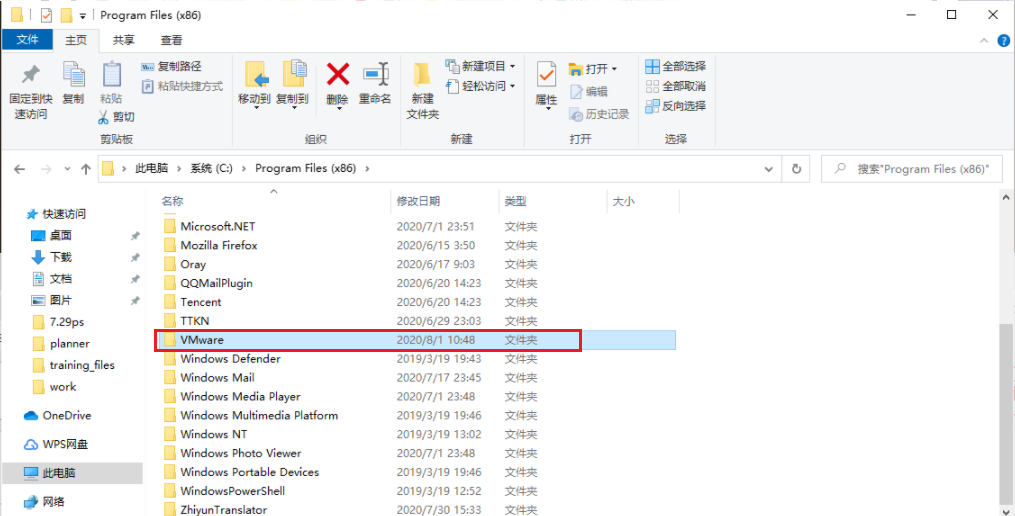Open the Open (打开) dropdown in ribbon
The width and height of the screenshot is (1015, 516).
tap(592, 69)
